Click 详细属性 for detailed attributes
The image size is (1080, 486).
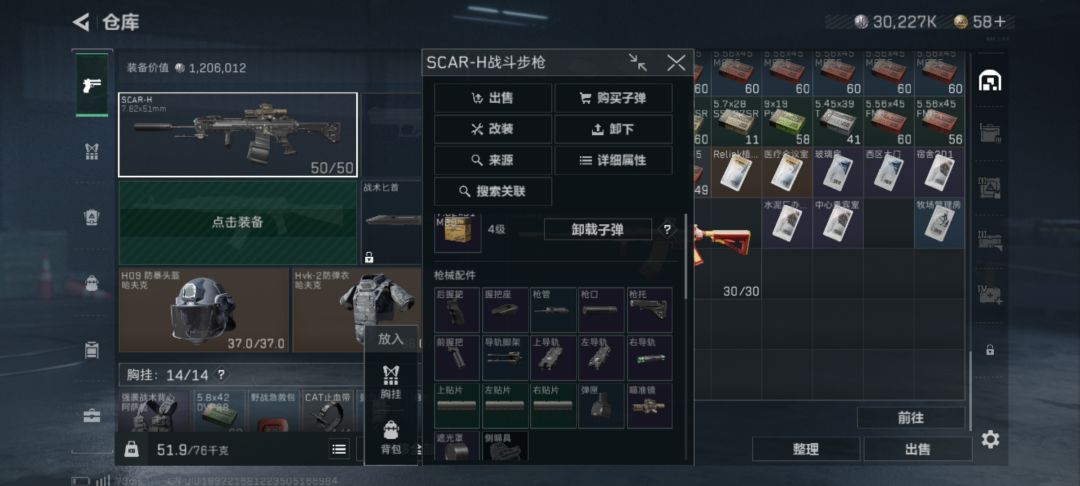pyautogui.click(x=613, y=160)
